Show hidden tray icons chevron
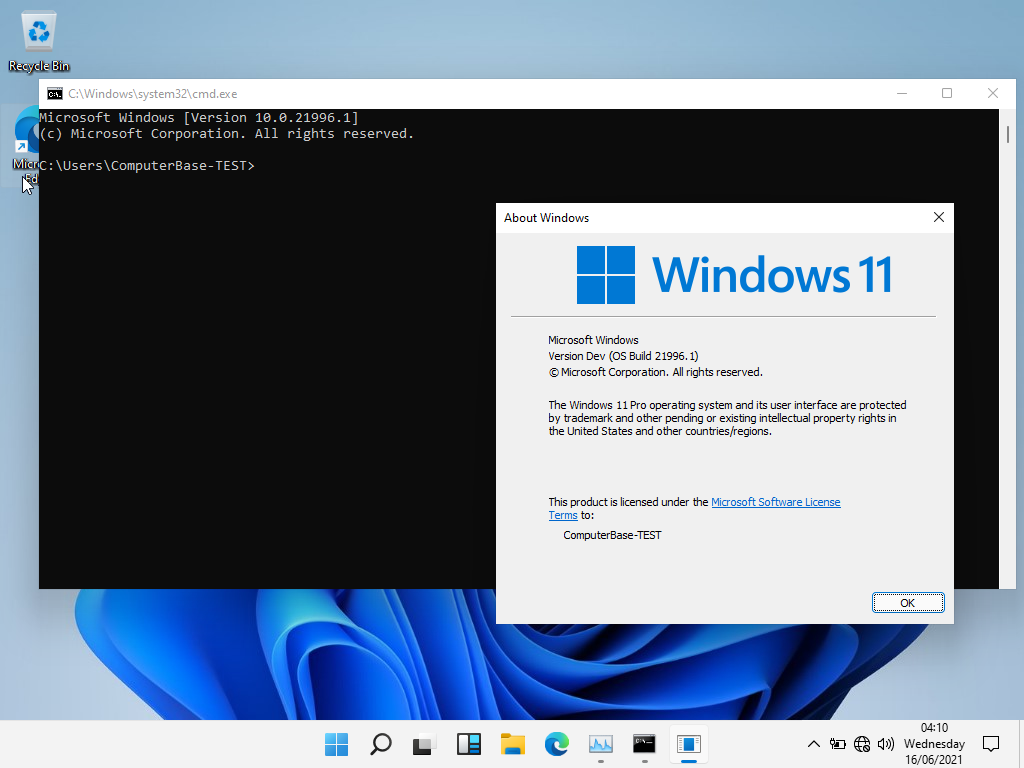The height and width of the screenshot is (768, 1024). pyautogui.click(x=814, y=744)
